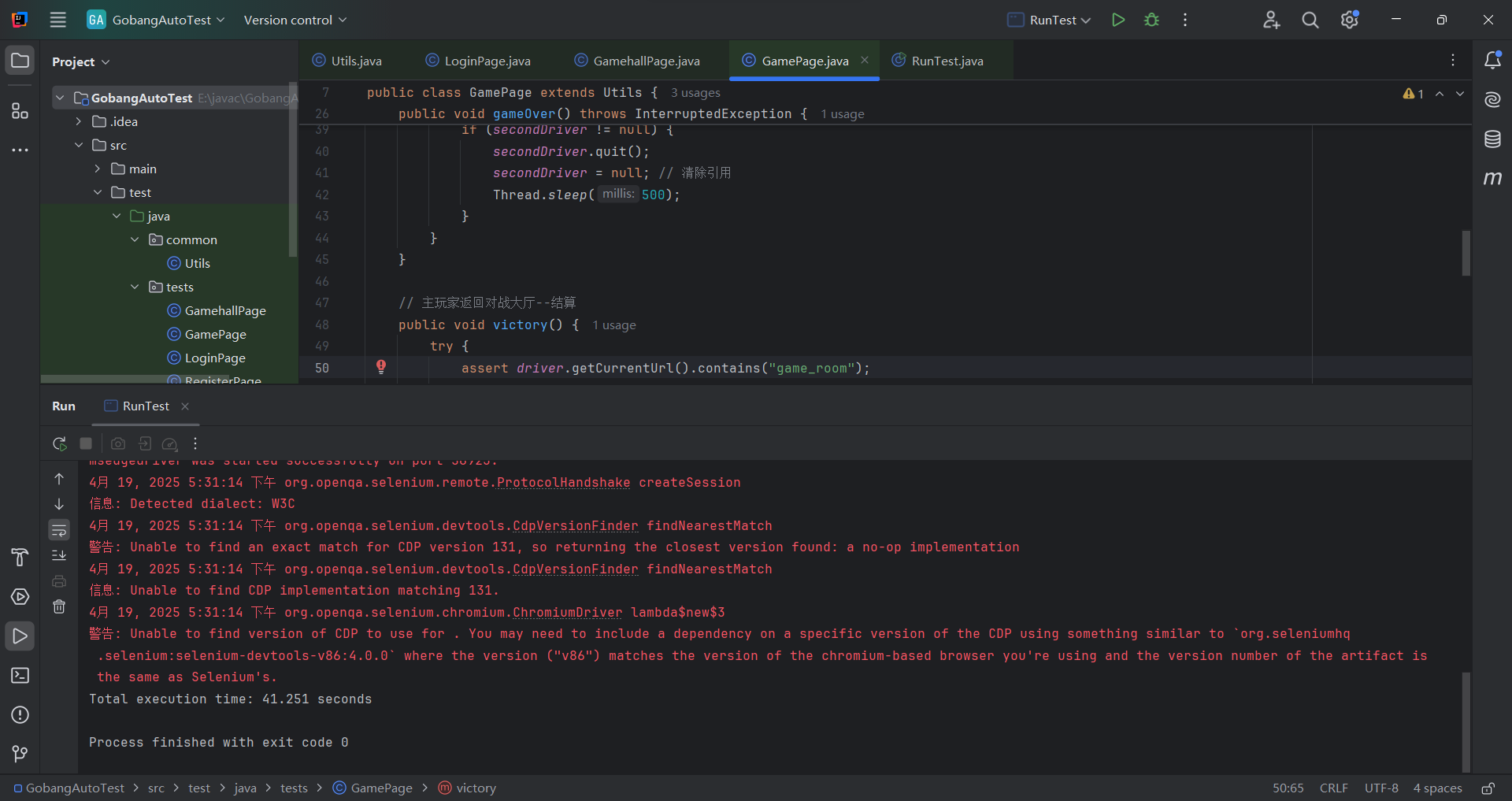Open Notifications bell icon
The image size is (1512, 801).
[x=1492, y=60]
